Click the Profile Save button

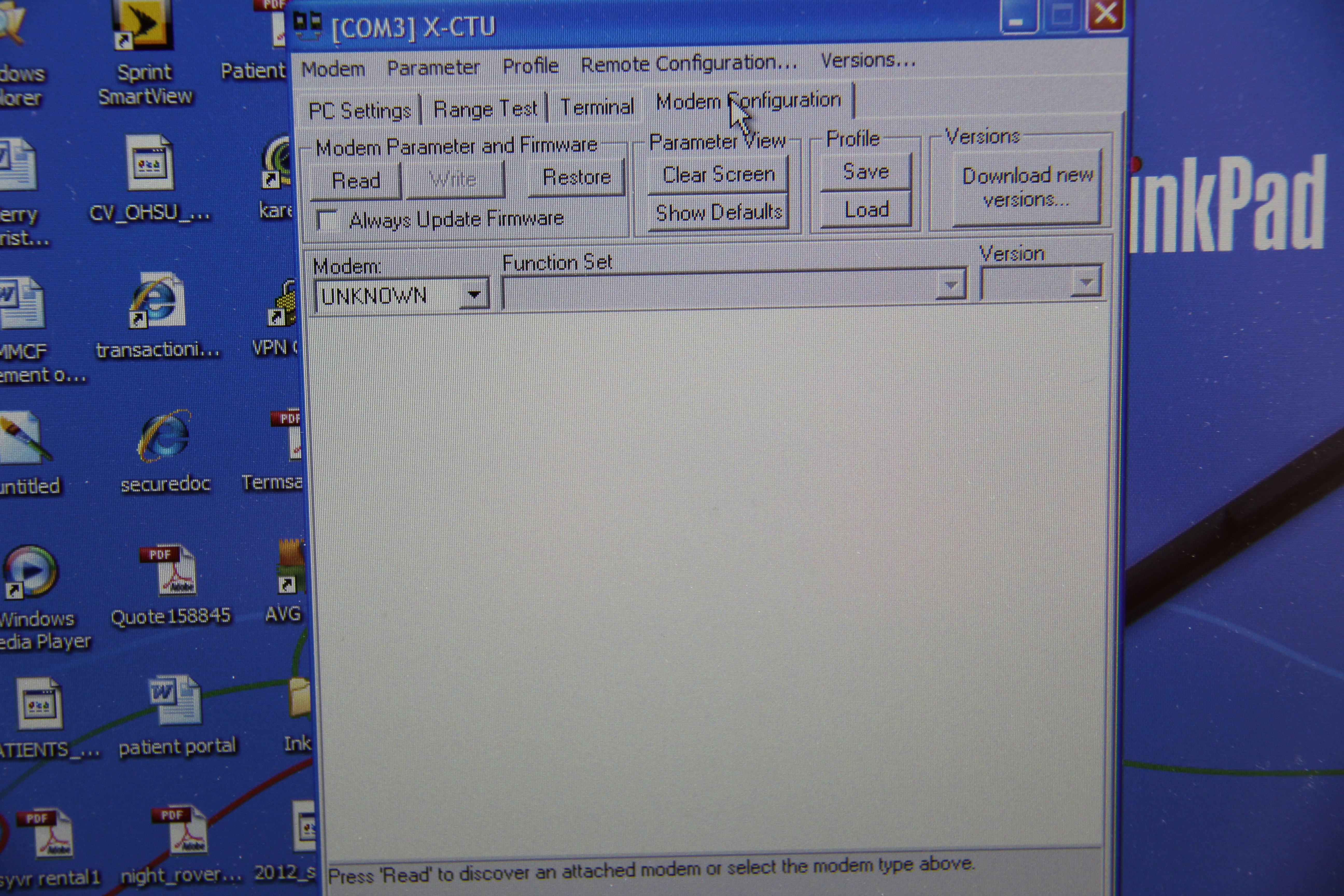pos(866,171)
